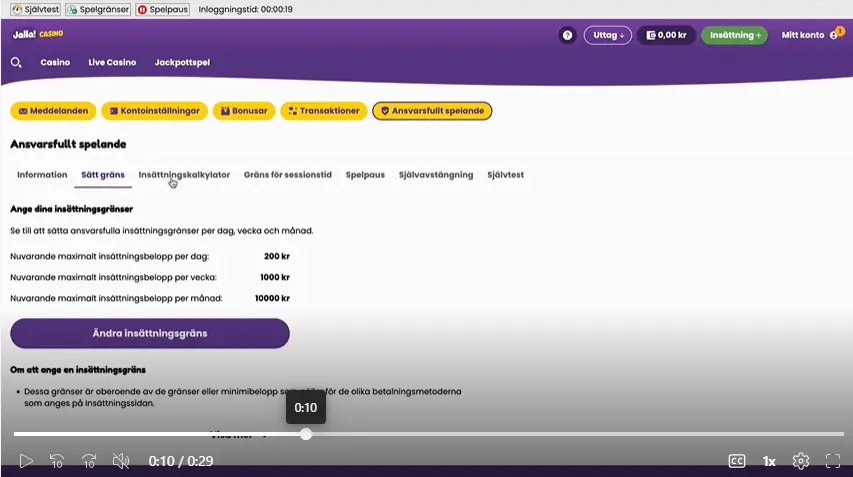Click the 1000 kr weekly limit value
Viewport: 853px width, 477px height.
pyautogui.click(x=275, y=277)
